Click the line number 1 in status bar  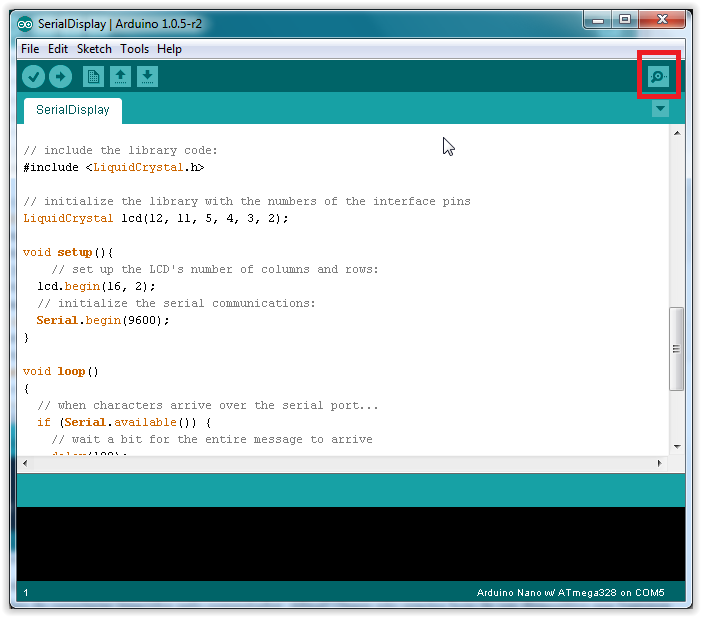coord(26,593)
